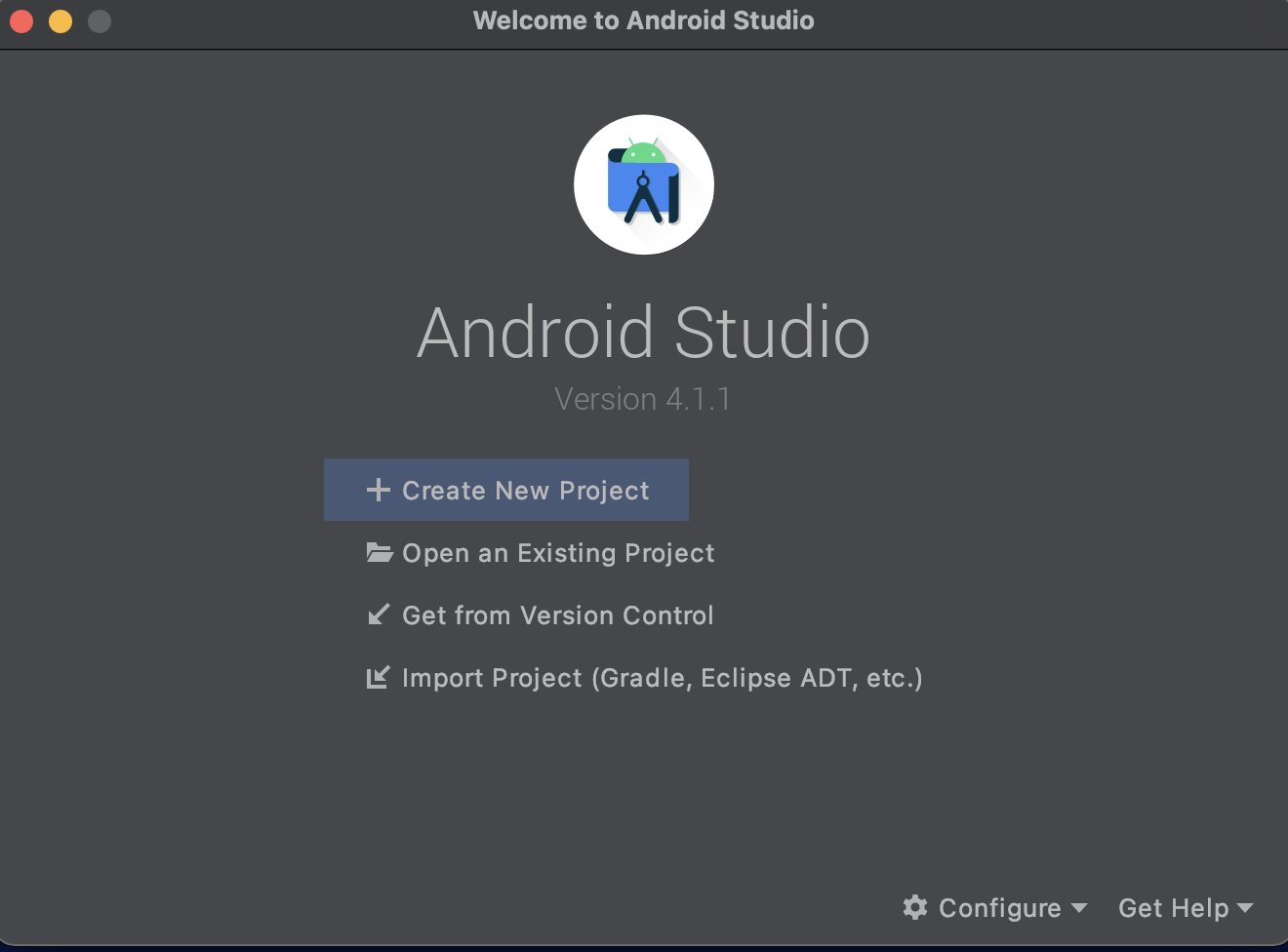Choose Get from Version Control

[x=557, y=615]
